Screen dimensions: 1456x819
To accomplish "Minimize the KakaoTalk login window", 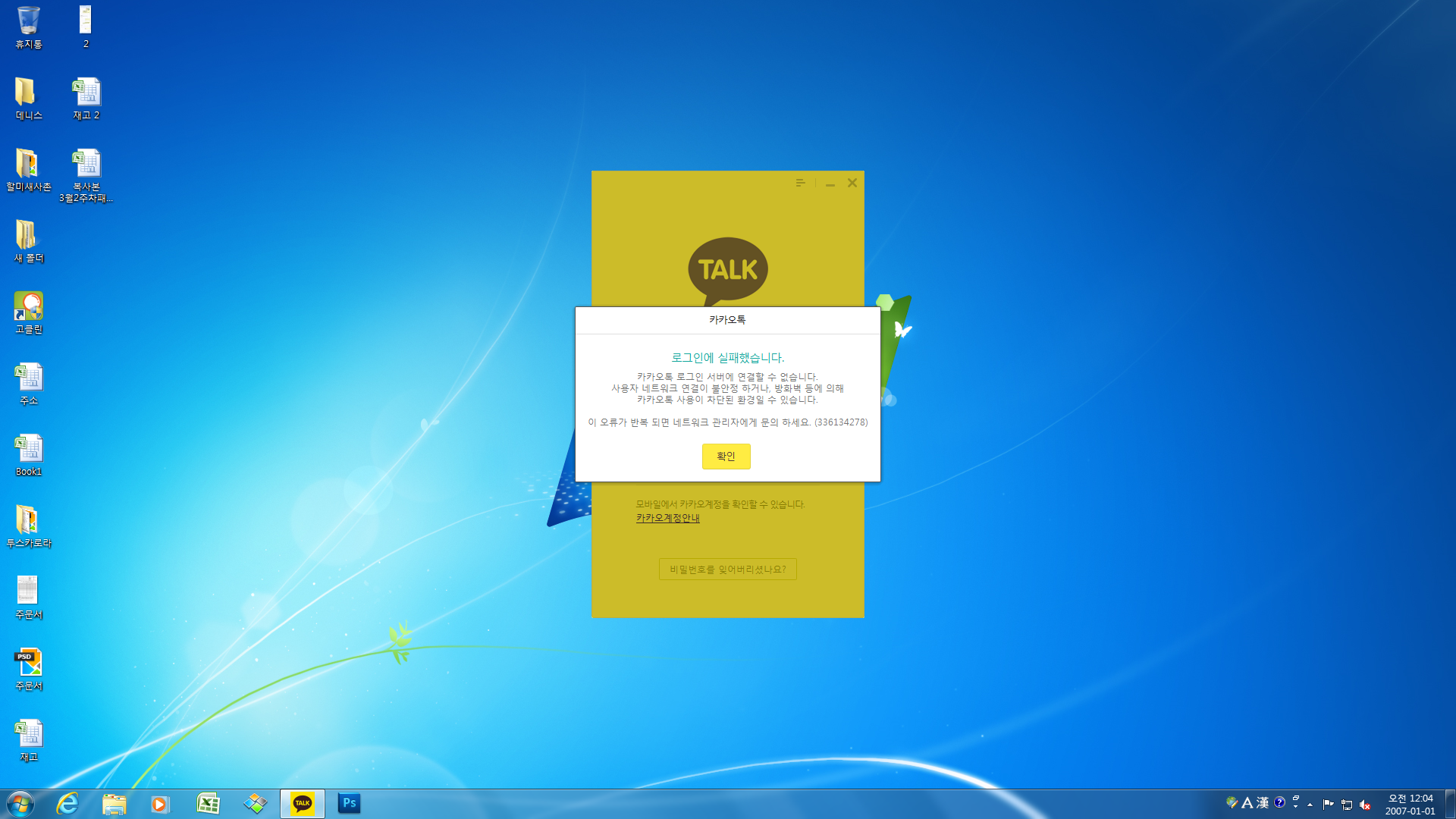I will [x=830, y=184].
